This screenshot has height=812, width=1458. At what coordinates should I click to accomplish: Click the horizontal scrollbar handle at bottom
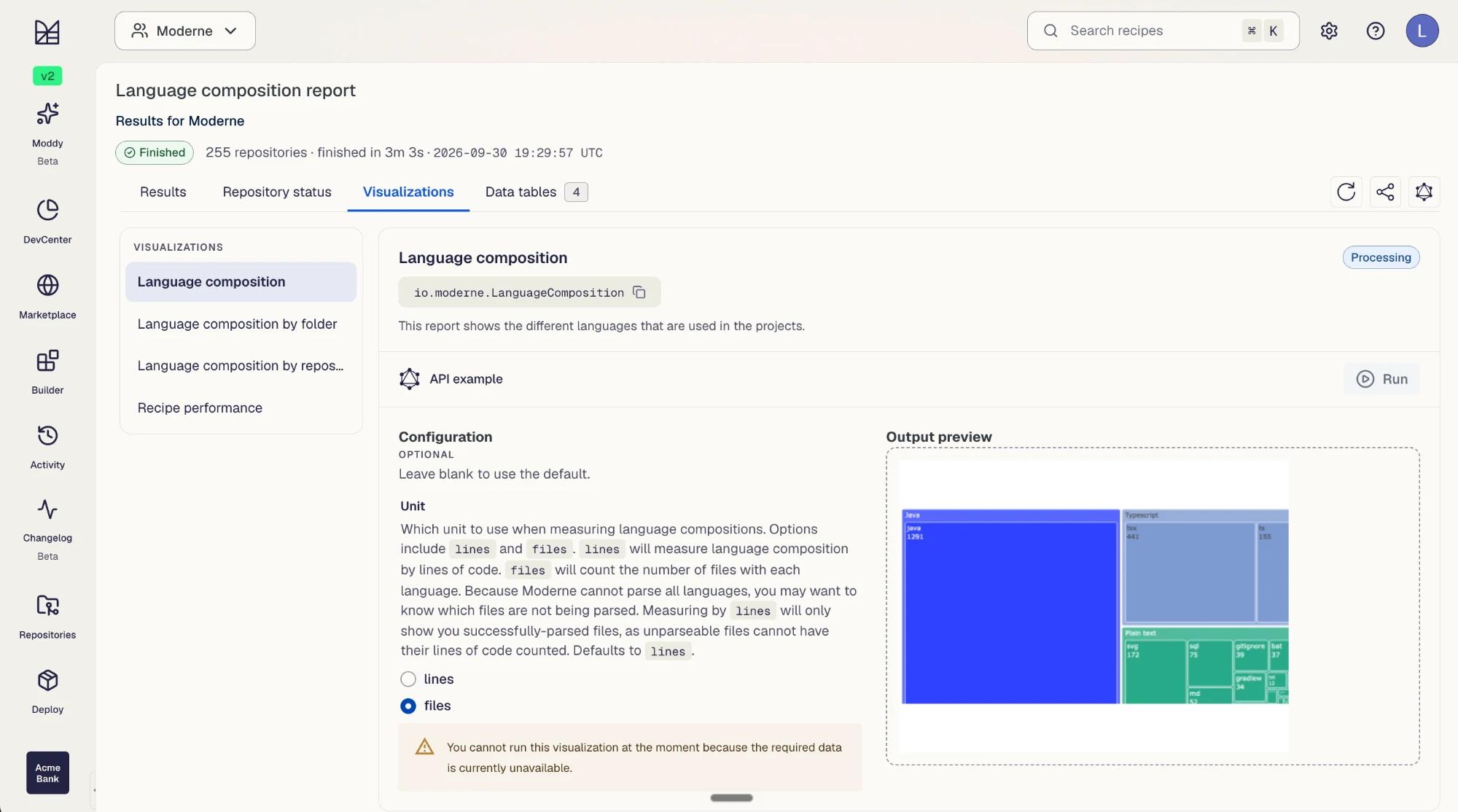pos(731,798)
